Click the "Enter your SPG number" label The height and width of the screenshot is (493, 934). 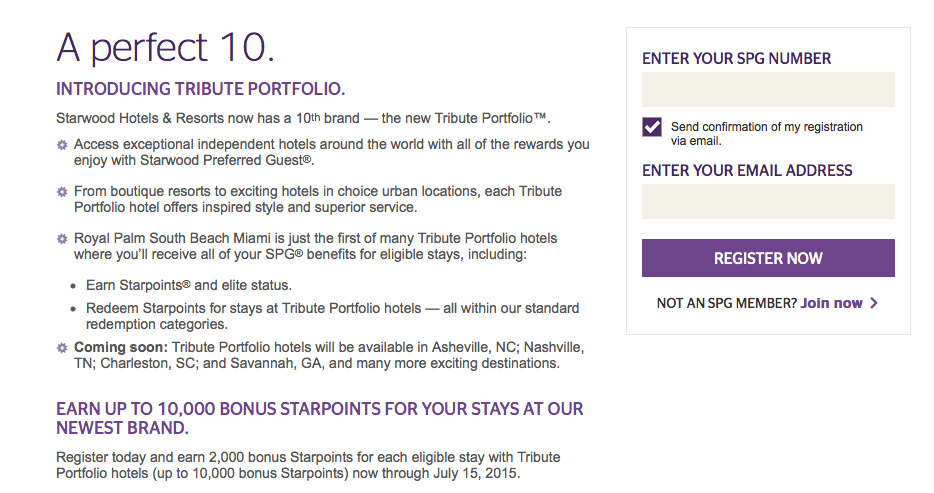(736, 58)
